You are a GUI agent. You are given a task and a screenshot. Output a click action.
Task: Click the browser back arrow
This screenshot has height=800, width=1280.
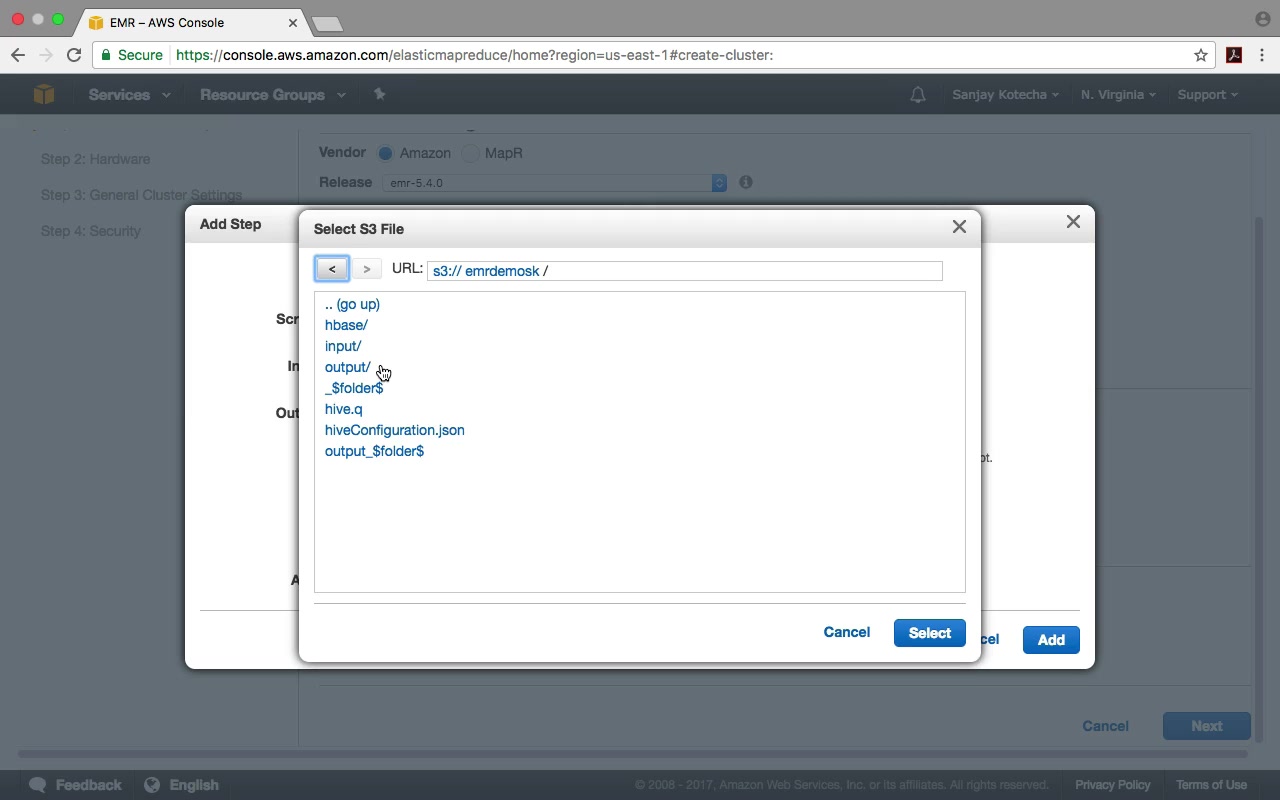18,55
